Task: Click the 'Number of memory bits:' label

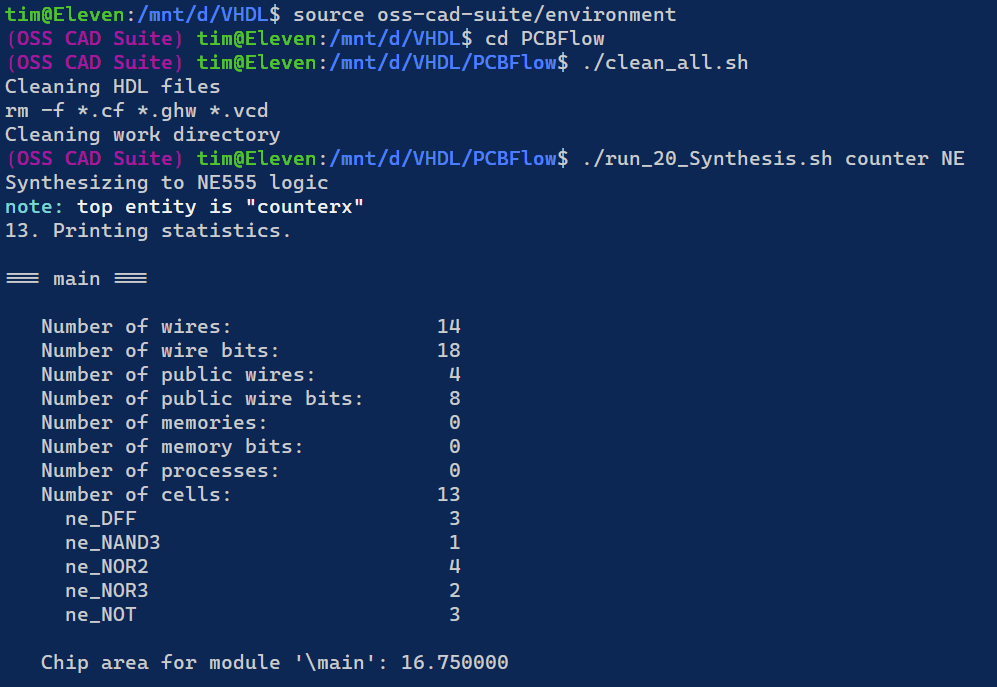Action: click(x=172, y=447)
